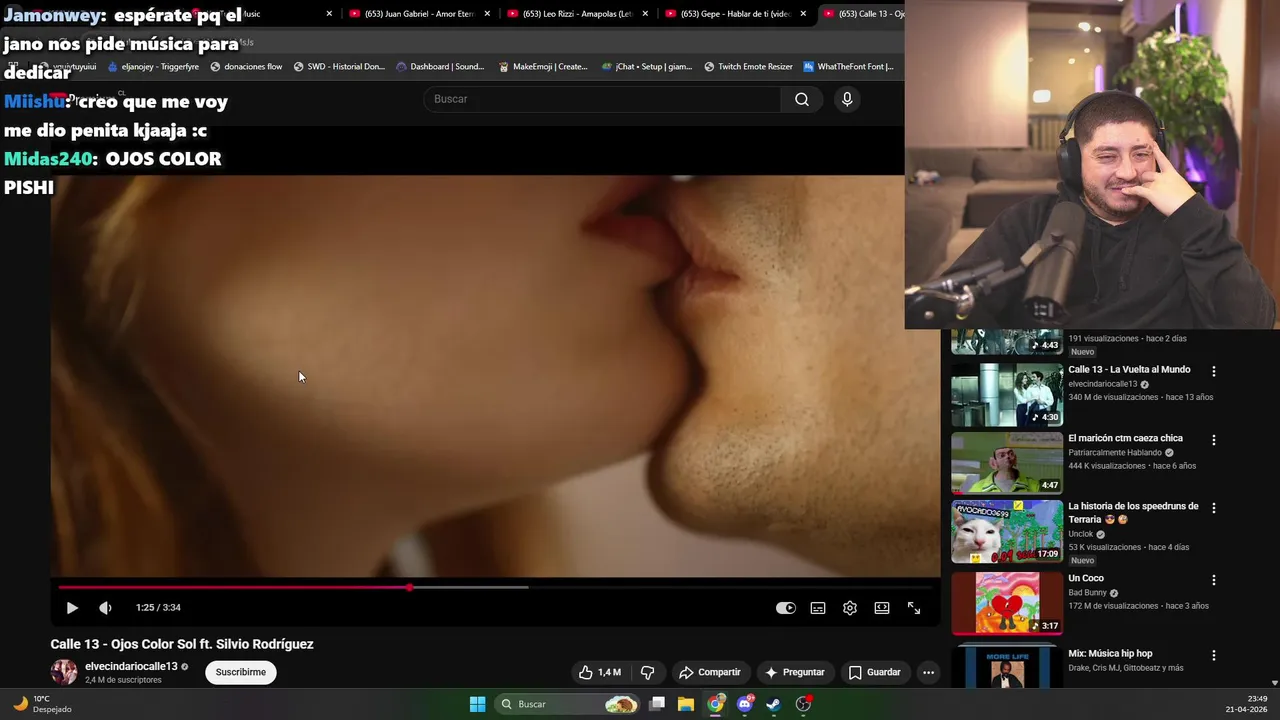The height and width of the screenshot is (720, 1280).
Task: Toggle subtitles/closed captions button
Action: (x=818, y=608)
